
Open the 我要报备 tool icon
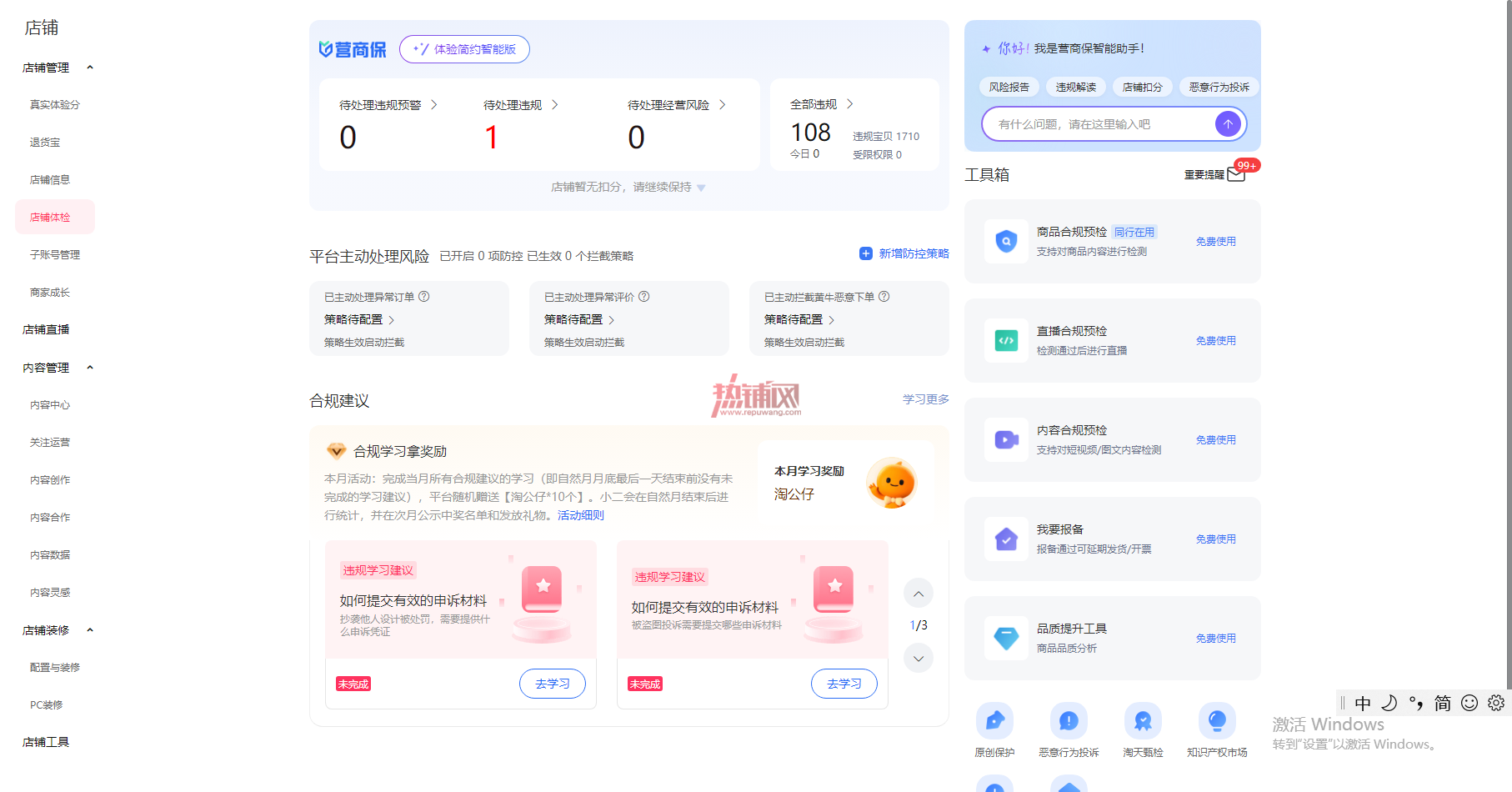click(x=1006, y=539)
